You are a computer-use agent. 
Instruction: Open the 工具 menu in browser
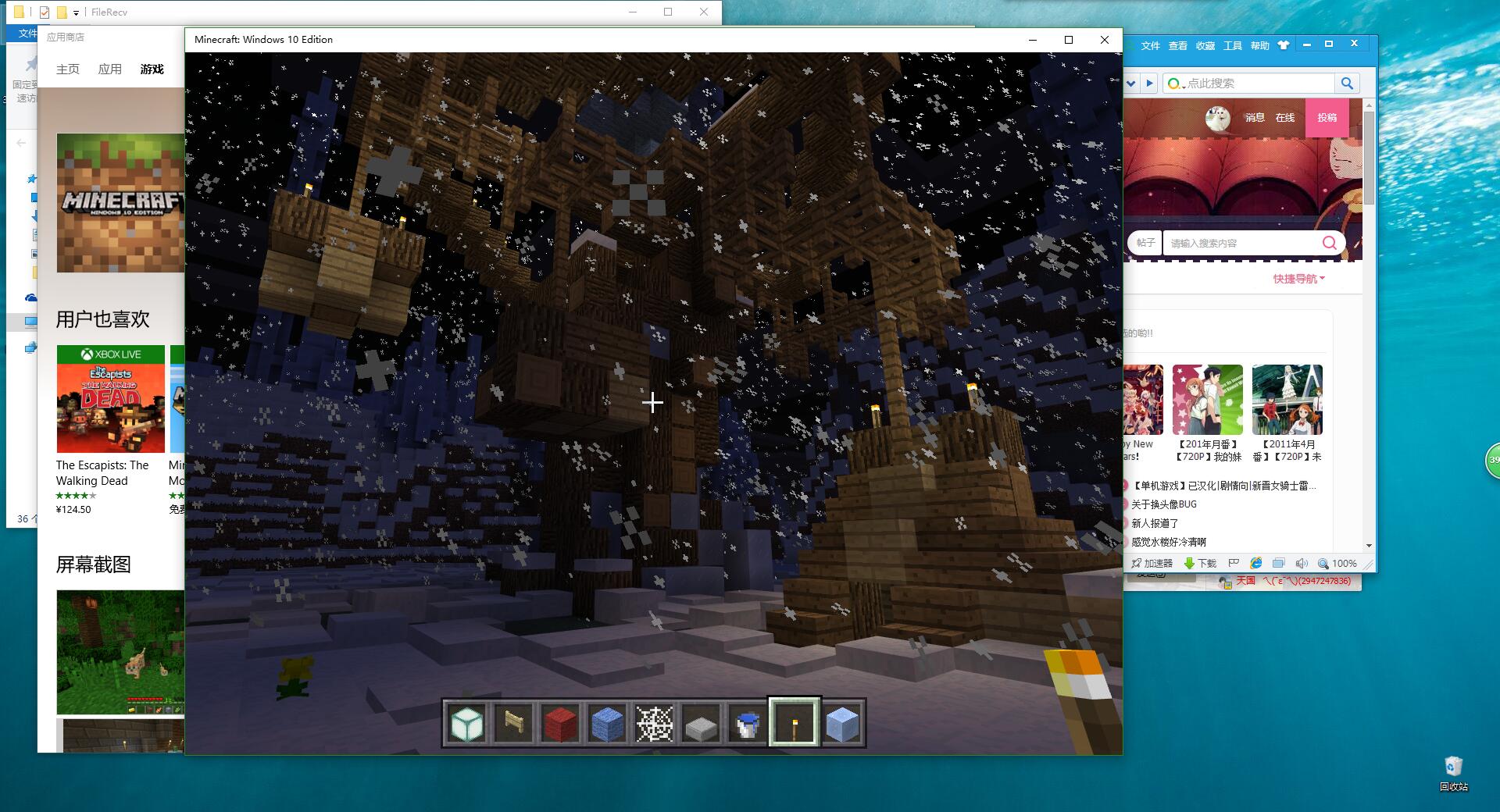click(1232, 46)
